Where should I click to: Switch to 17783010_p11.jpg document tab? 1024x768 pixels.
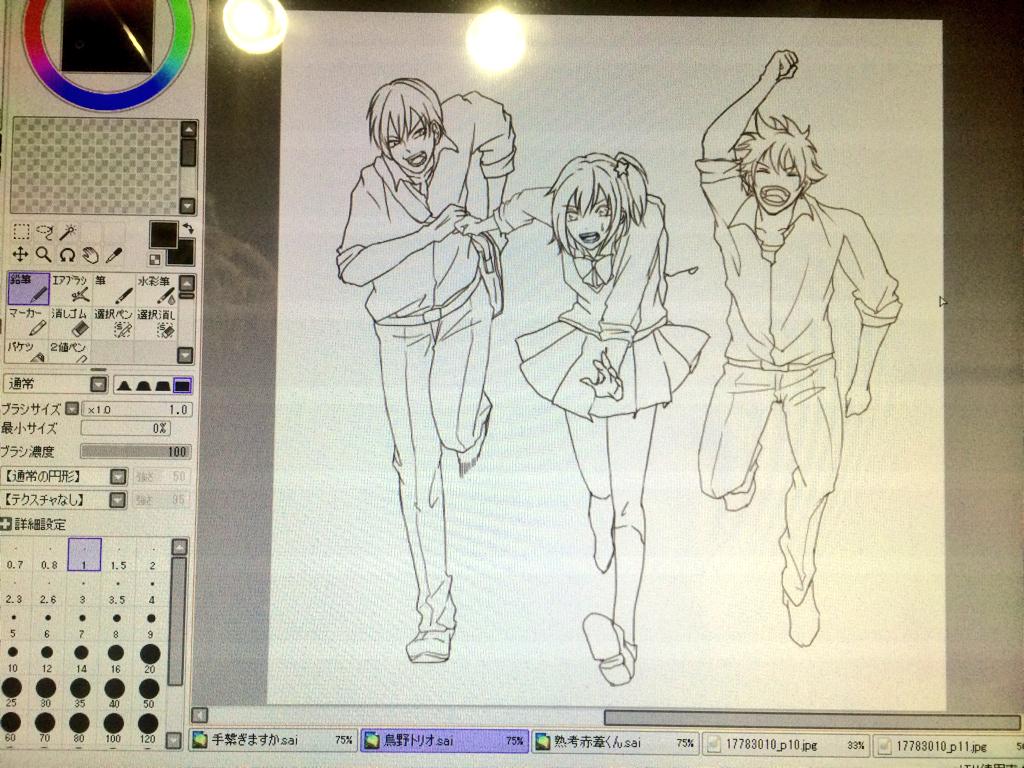tap(948, 745)
